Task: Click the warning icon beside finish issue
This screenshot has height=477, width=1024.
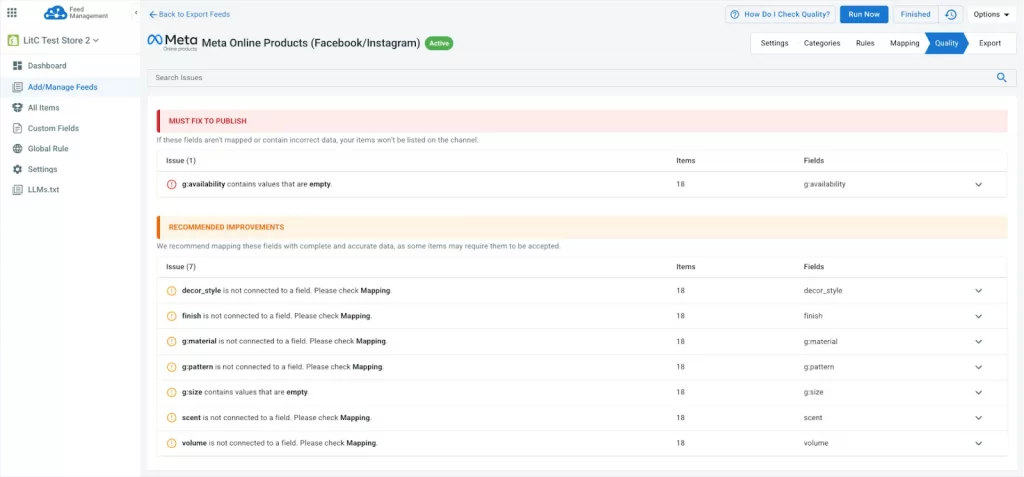Action: [172, 316]
